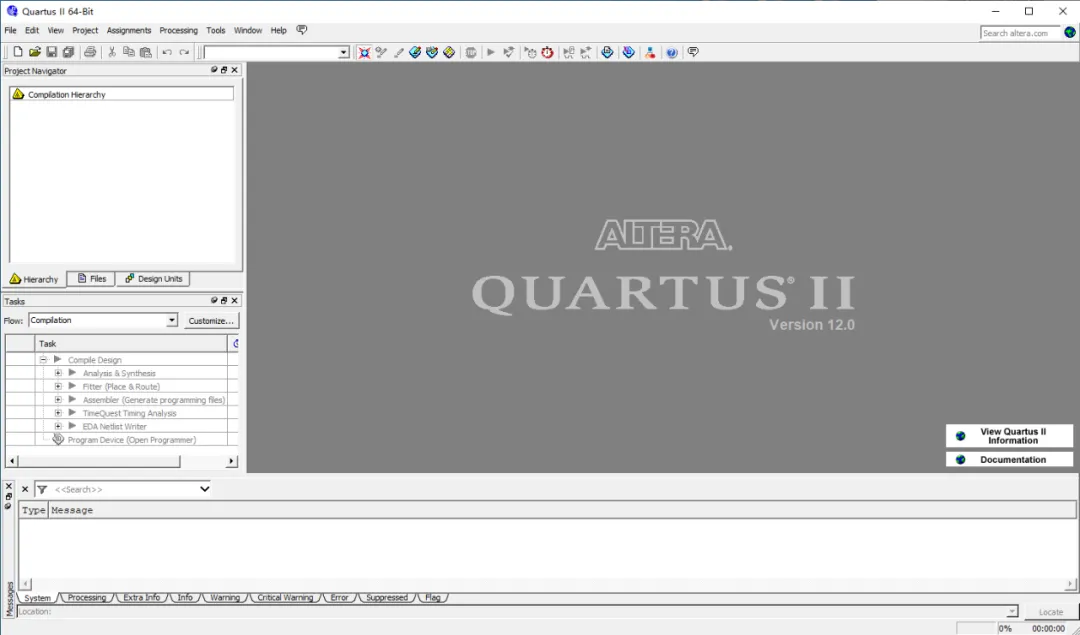
Task: Open the Processing menu
Action: (178, 30)
